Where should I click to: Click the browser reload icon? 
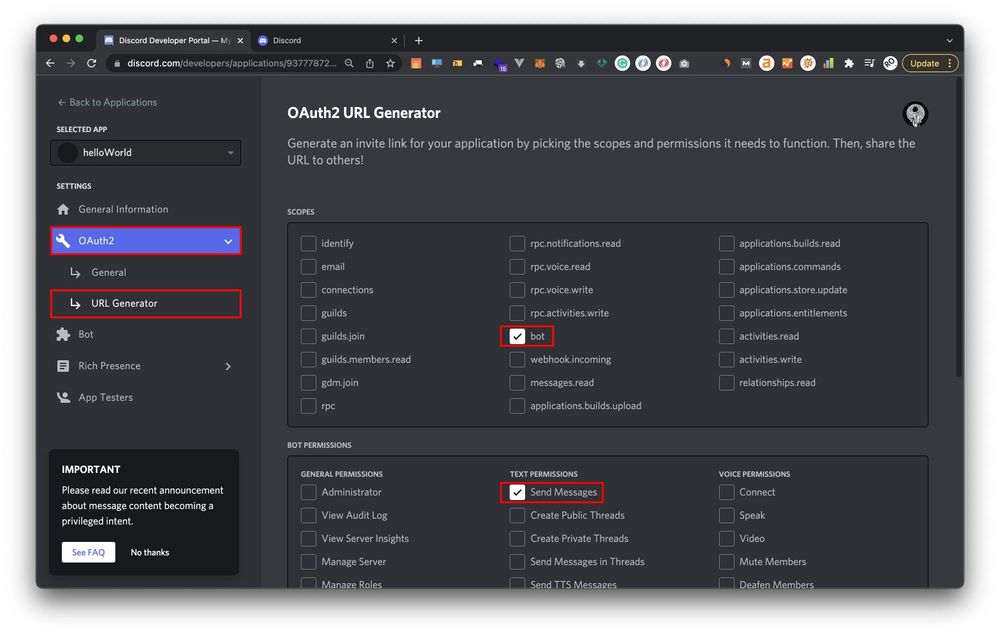click(x=92, y=63)
